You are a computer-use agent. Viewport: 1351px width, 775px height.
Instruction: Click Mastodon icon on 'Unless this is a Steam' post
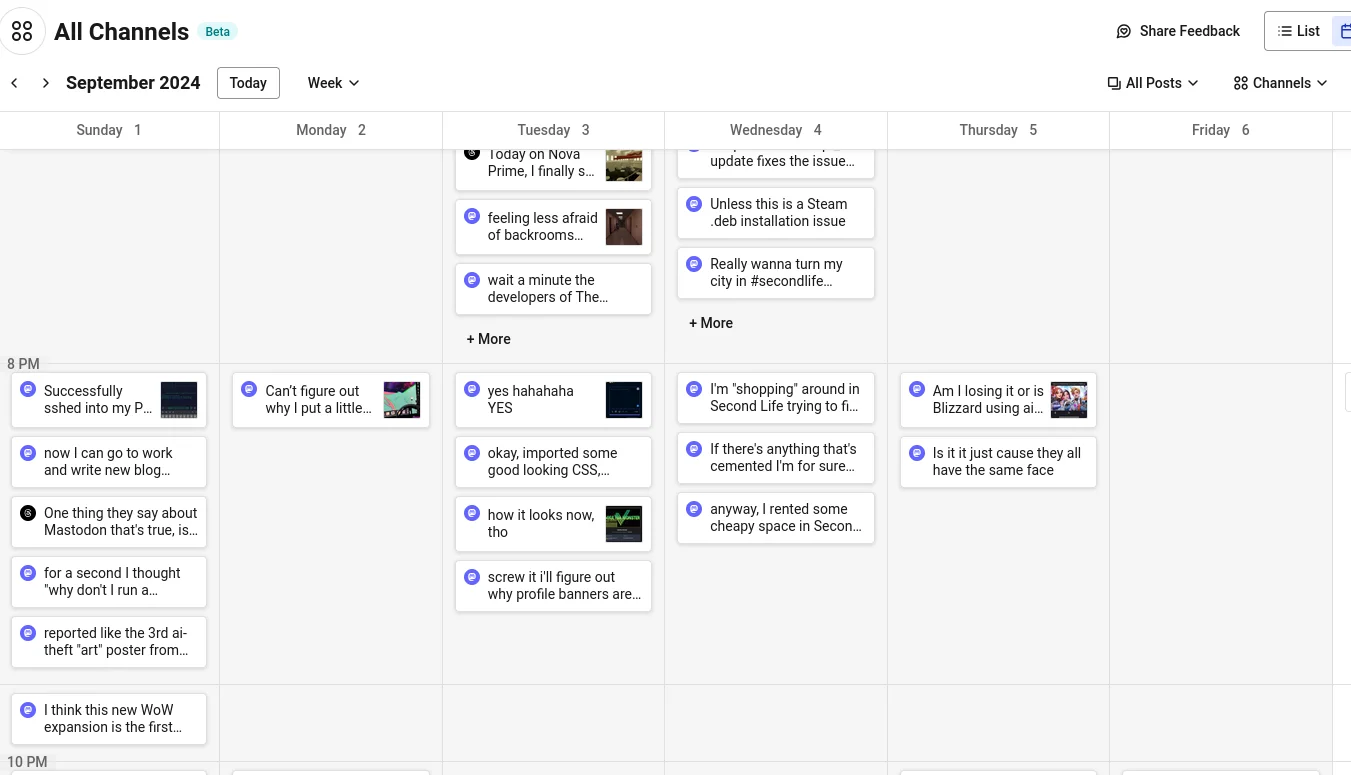[x=694, y=204]
